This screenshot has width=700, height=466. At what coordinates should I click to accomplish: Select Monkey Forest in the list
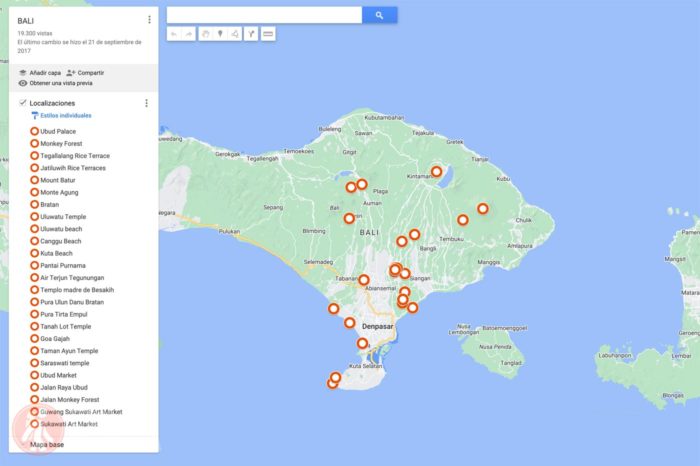pos(56,143)
